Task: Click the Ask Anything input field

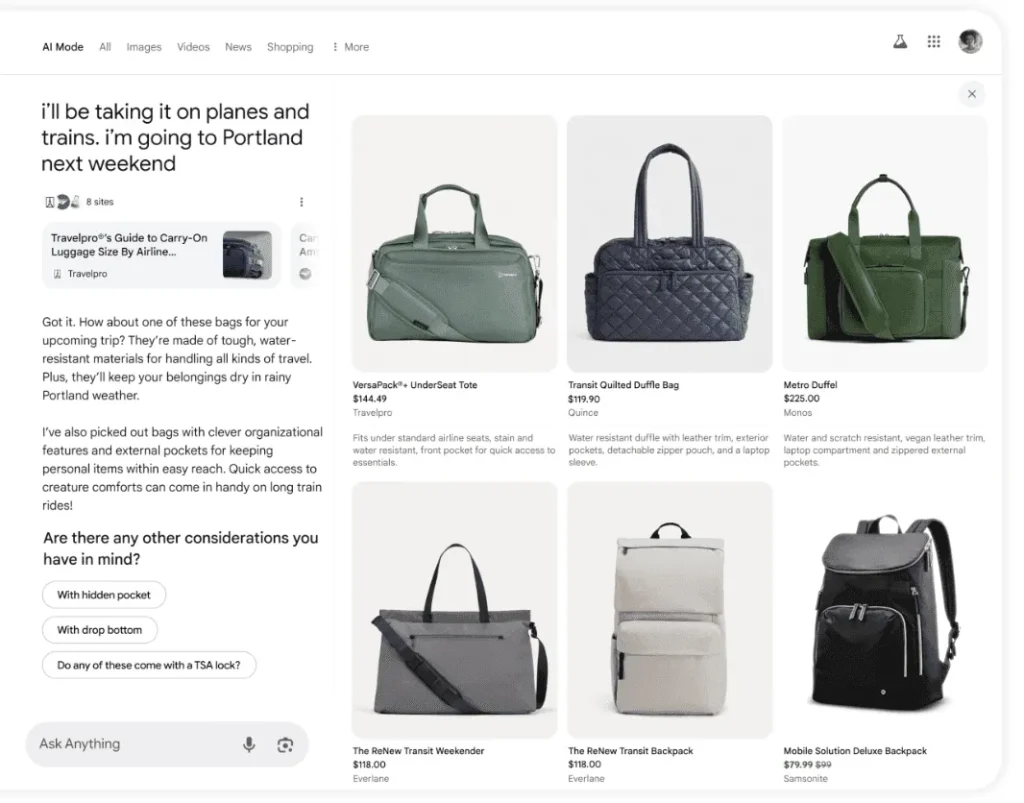Action: pos(130,744)
